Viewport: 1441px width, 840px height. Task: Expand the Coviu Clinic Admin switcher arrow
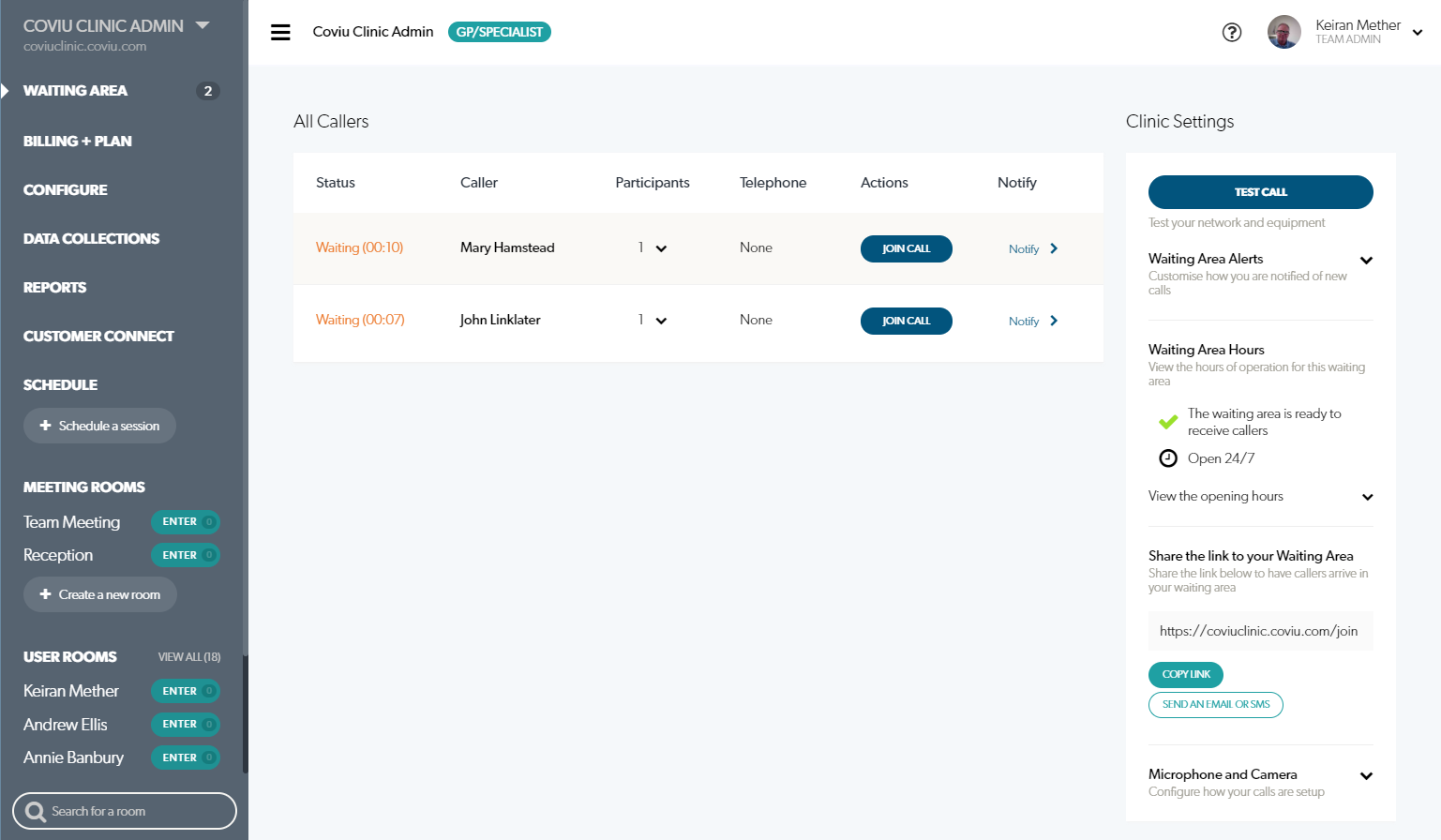203,25
